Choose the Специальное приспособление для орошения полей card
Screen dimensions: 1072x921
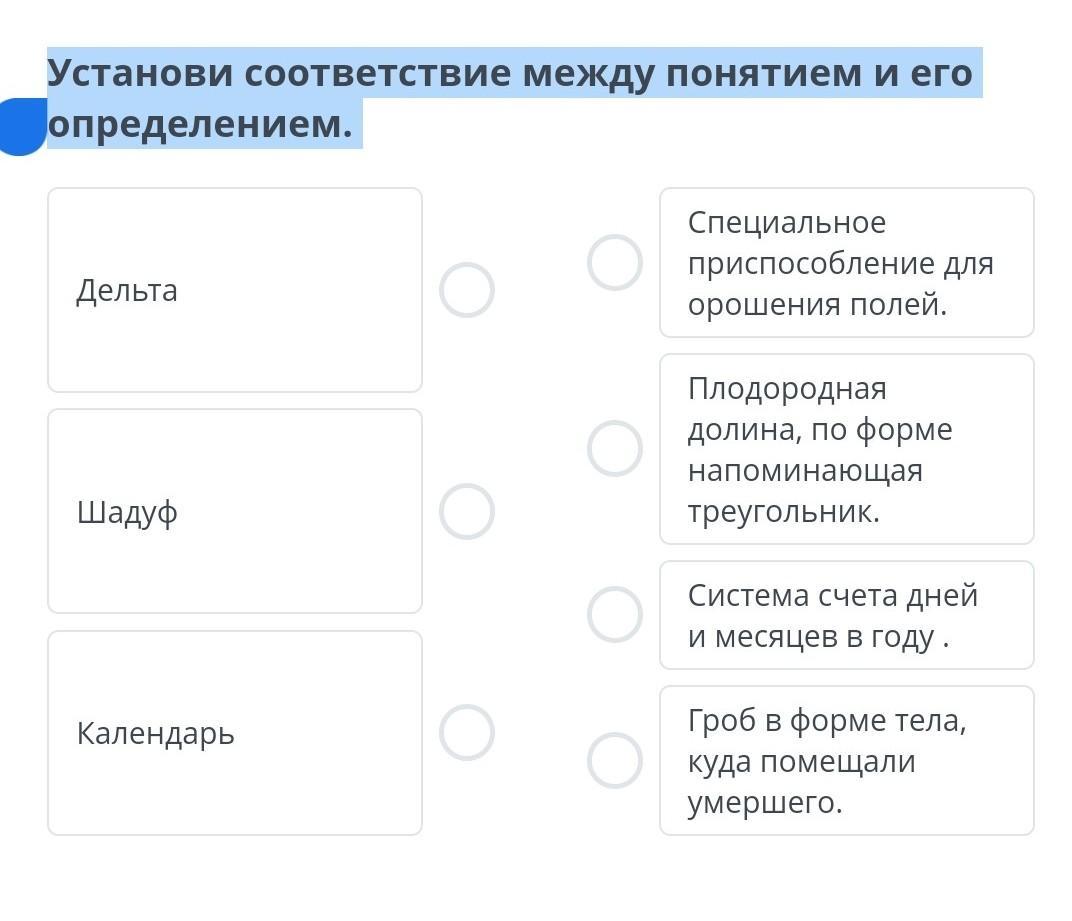coord(846,263)
